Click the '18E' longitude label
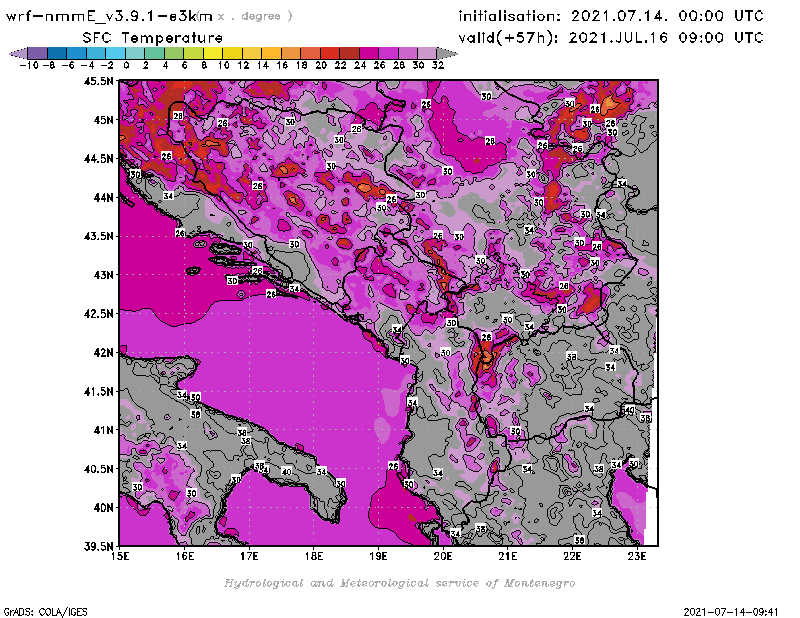 tap(314, 556)
